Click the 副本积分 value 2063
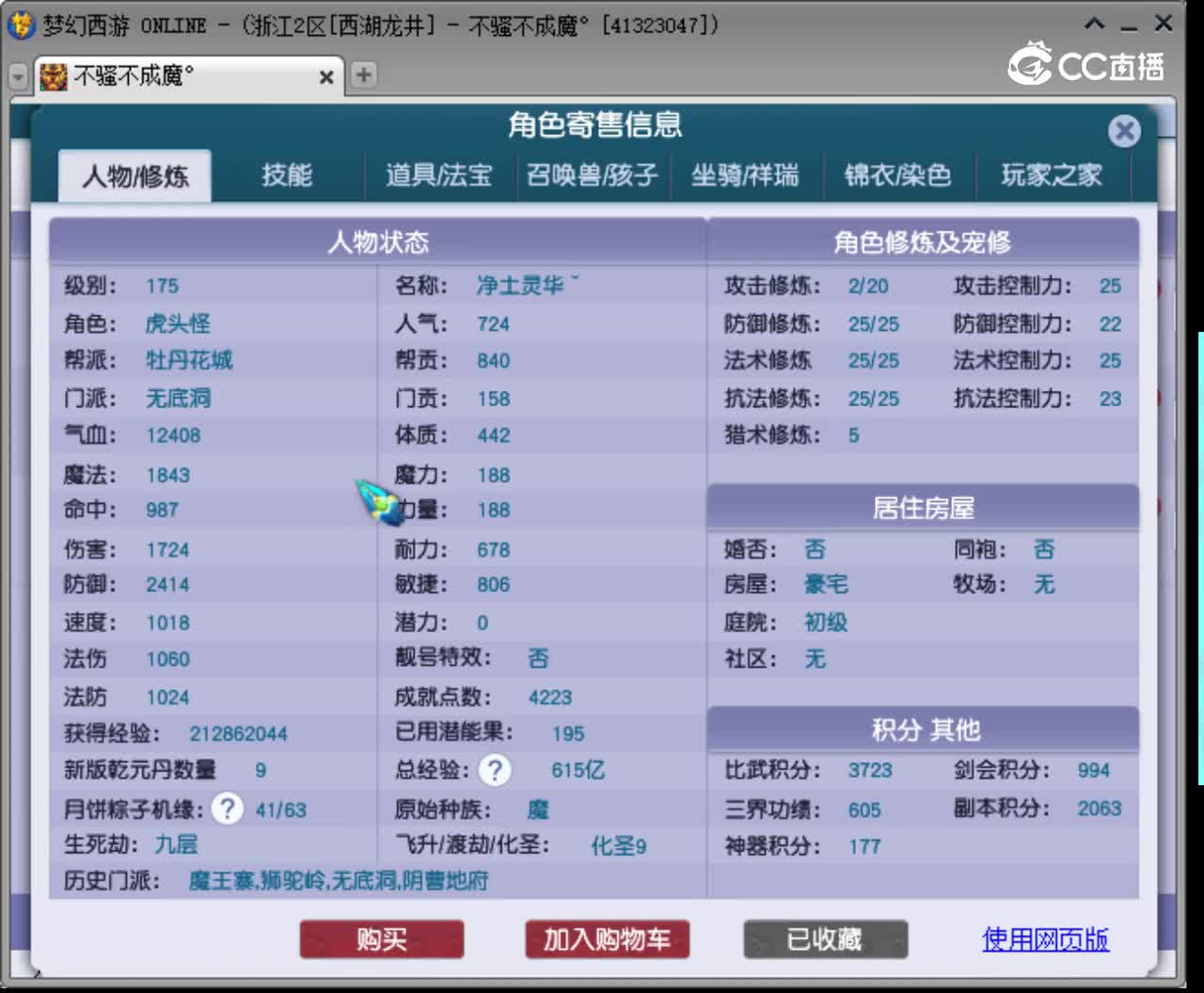Screen dimensions: 1204x993 pyautogui.click(x=1100, y=809)
